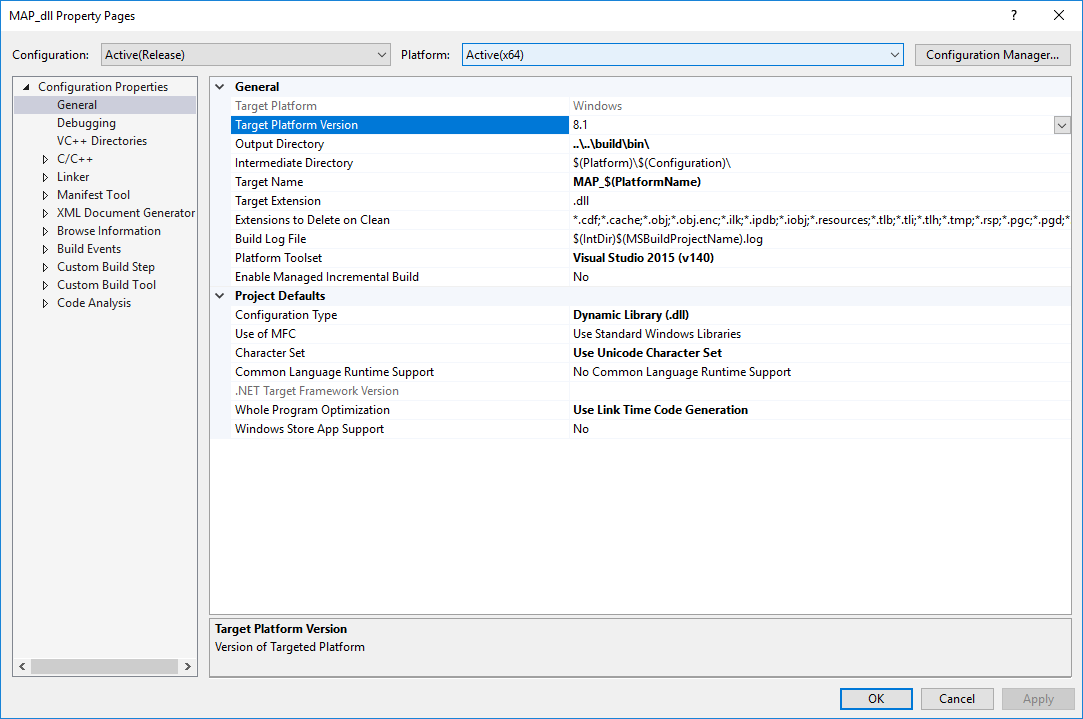
Task: Collapse the Project Defaults section
Action: [219, 295]
